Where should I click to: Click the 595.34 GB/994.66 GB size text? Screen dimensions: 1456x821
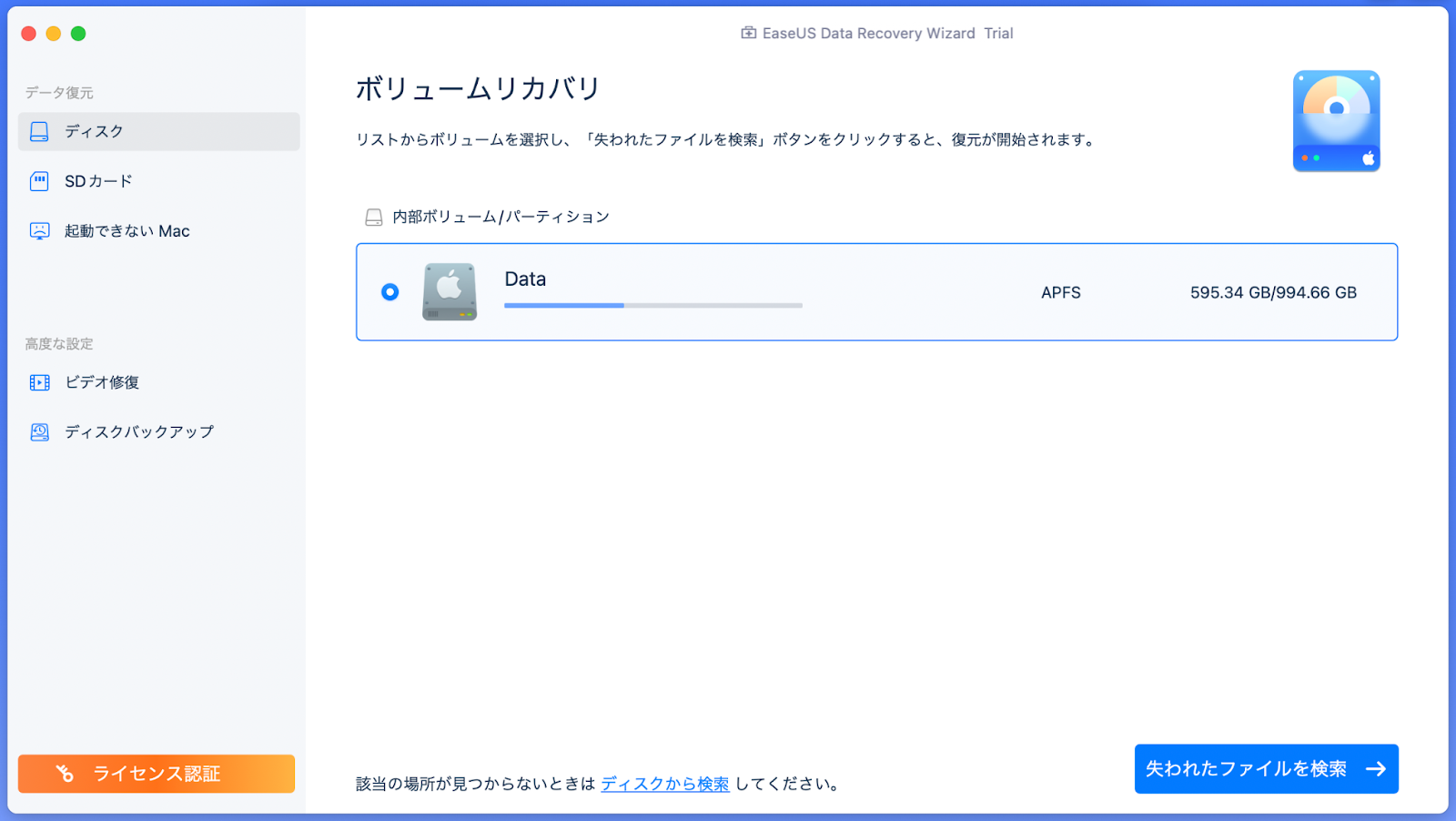pos(1273,292)
